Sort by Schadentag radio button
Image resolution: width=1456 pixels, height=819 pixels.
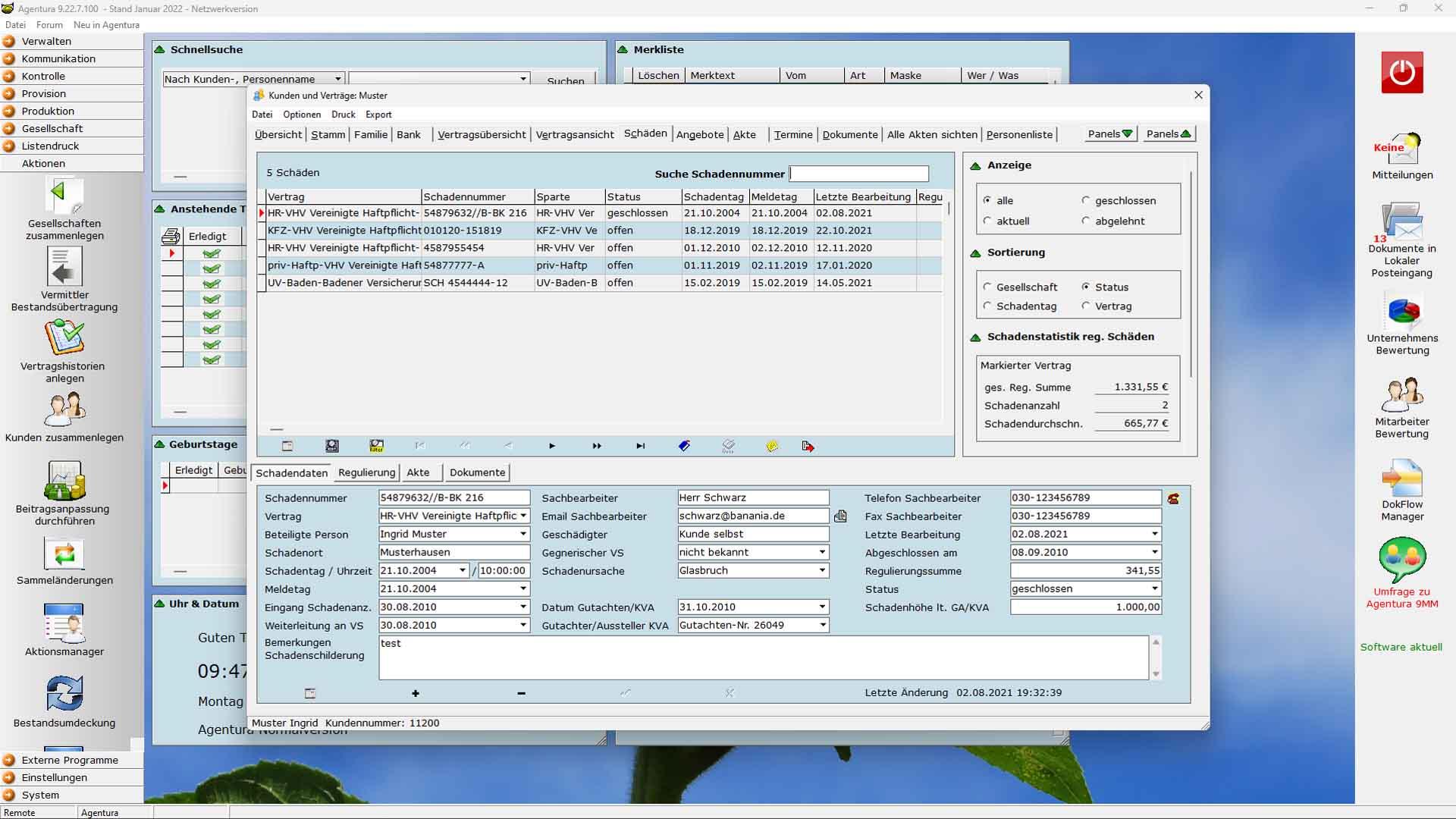[x=987, y=306]
